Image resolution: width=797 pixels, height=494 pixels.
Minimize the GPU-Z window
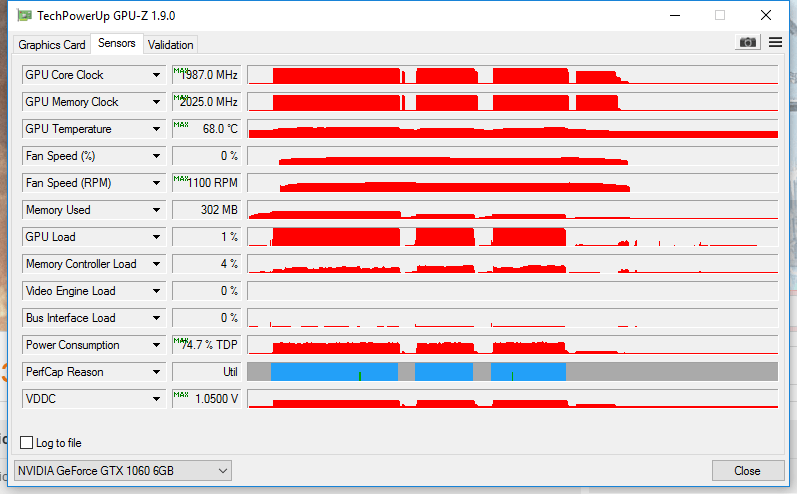tap(675, 15)
